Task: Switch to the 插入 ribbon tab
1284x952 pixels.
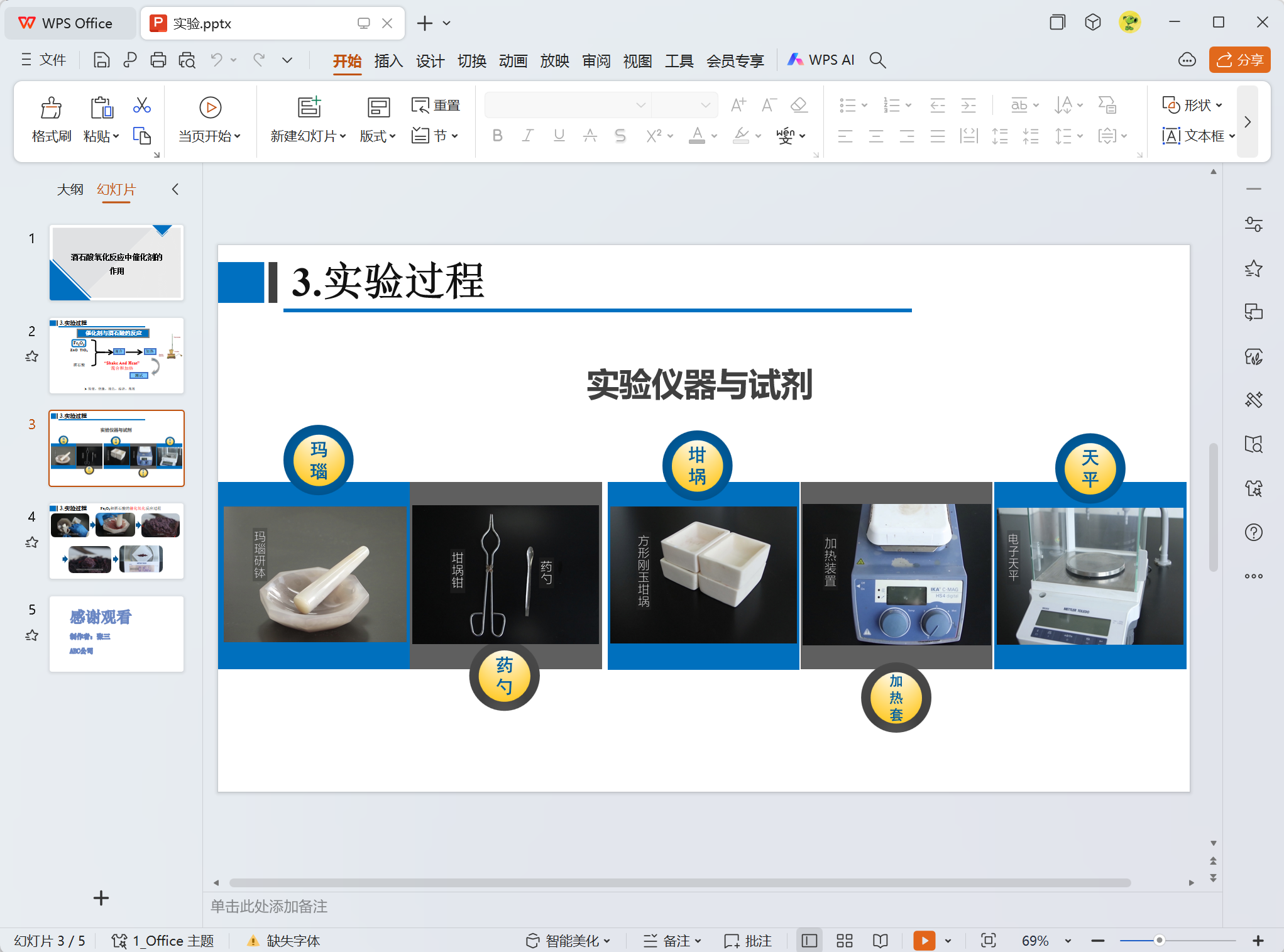Action: point(388,60)
